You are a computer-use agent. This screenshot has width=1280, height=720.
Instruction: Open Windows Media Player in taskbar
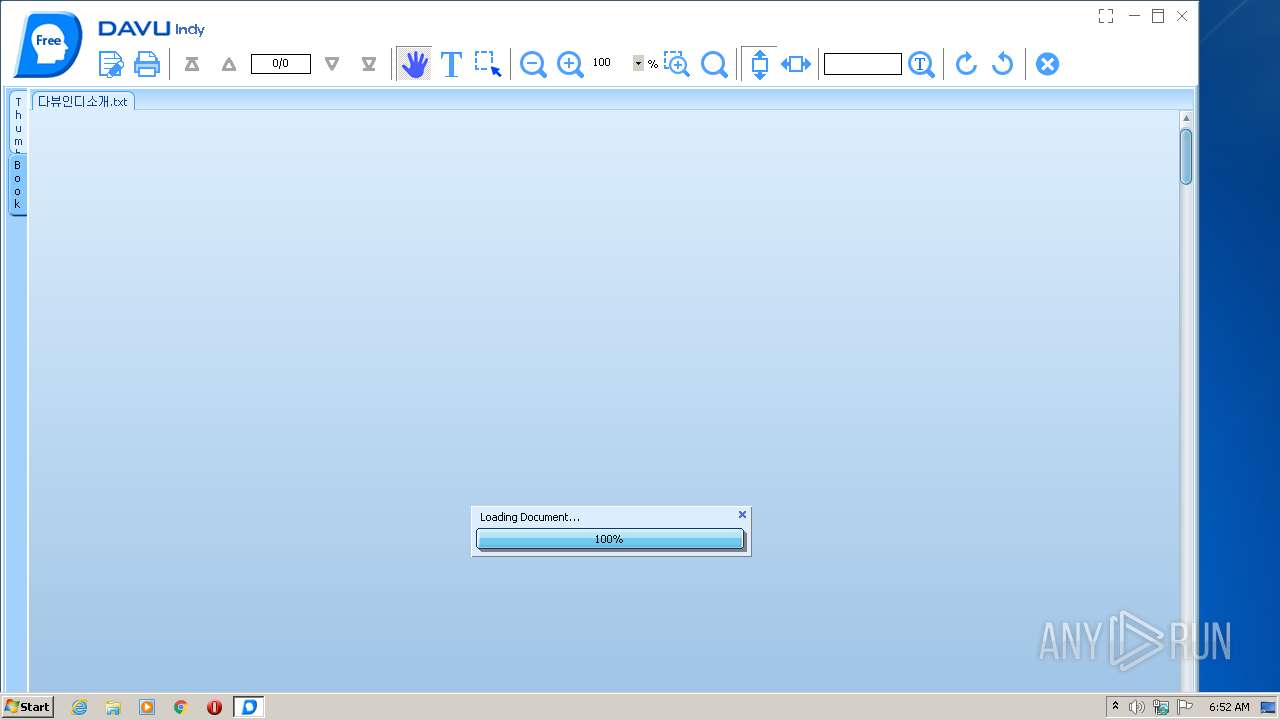pyautogui.click(x=147, y=707)
